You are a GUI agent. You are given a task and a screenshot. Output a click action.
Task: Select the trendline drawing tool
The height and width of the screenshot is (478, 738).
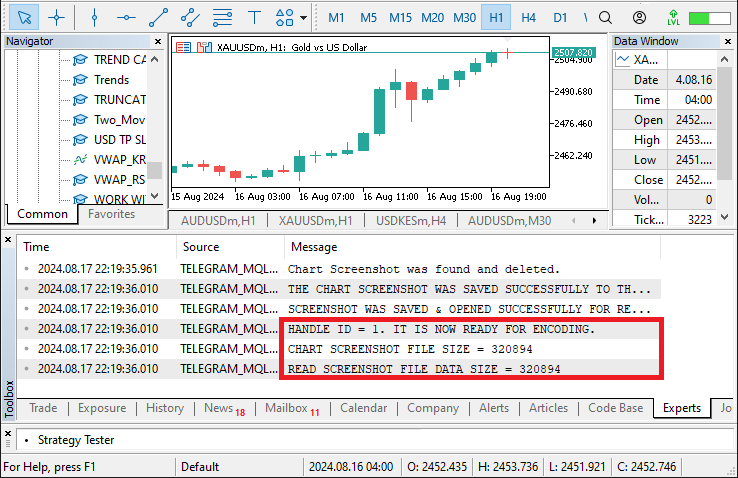(159, 18)
